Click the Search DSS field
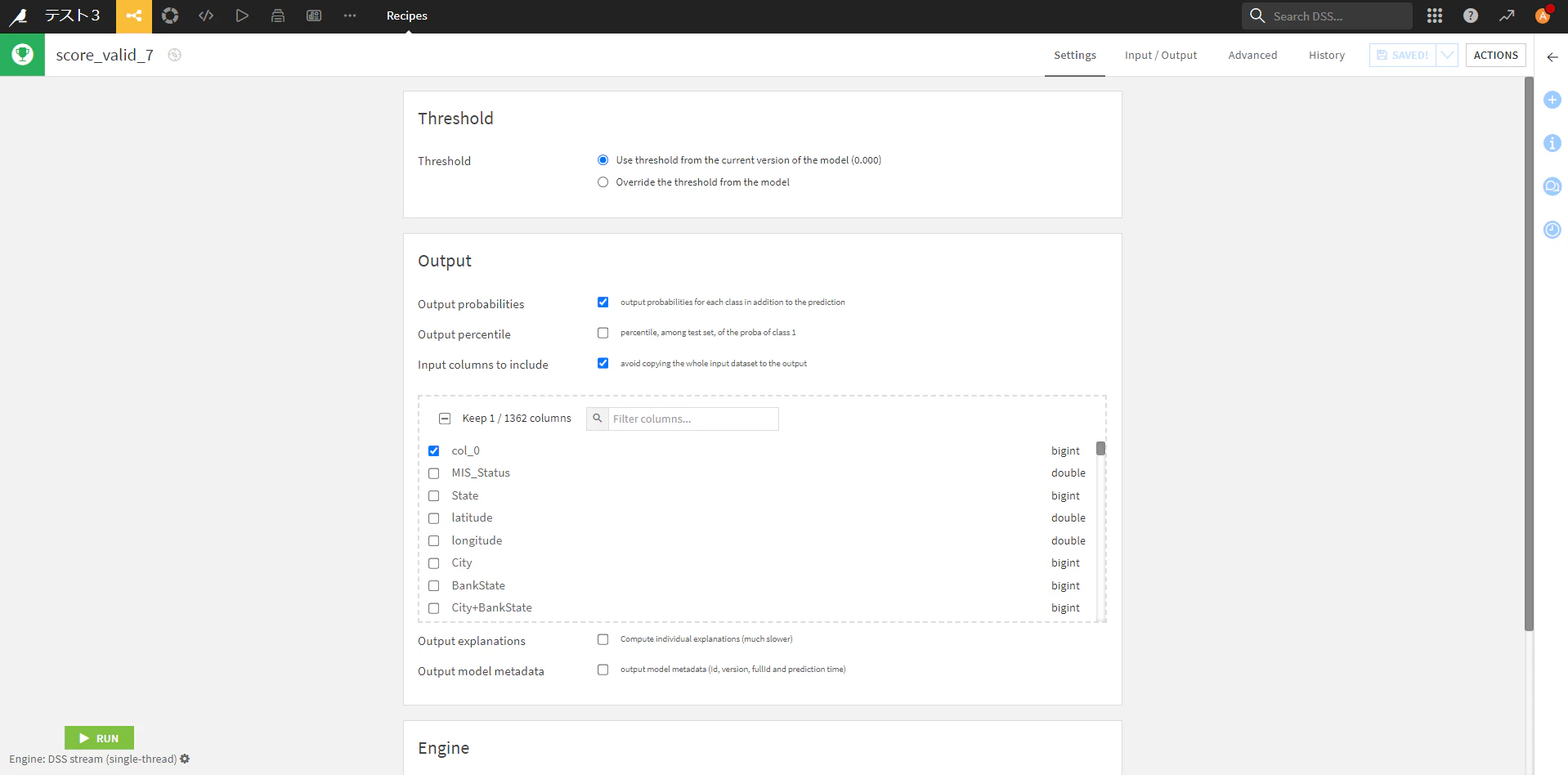The height and width of the screenshot is (775, 1568). click(x=1327, y=16)
